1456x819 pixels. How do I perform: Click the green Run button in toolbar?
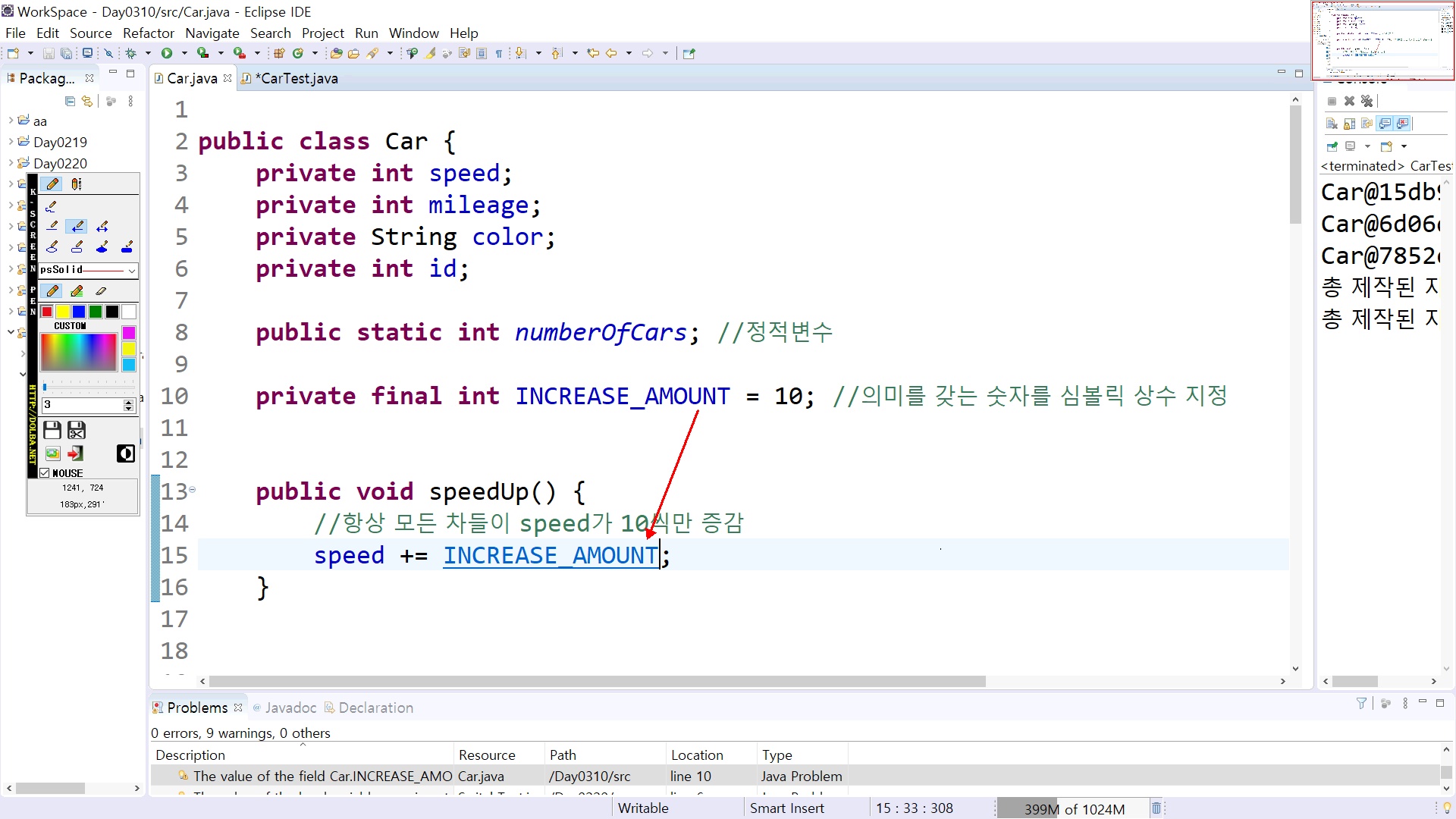[x=166, y=53]
